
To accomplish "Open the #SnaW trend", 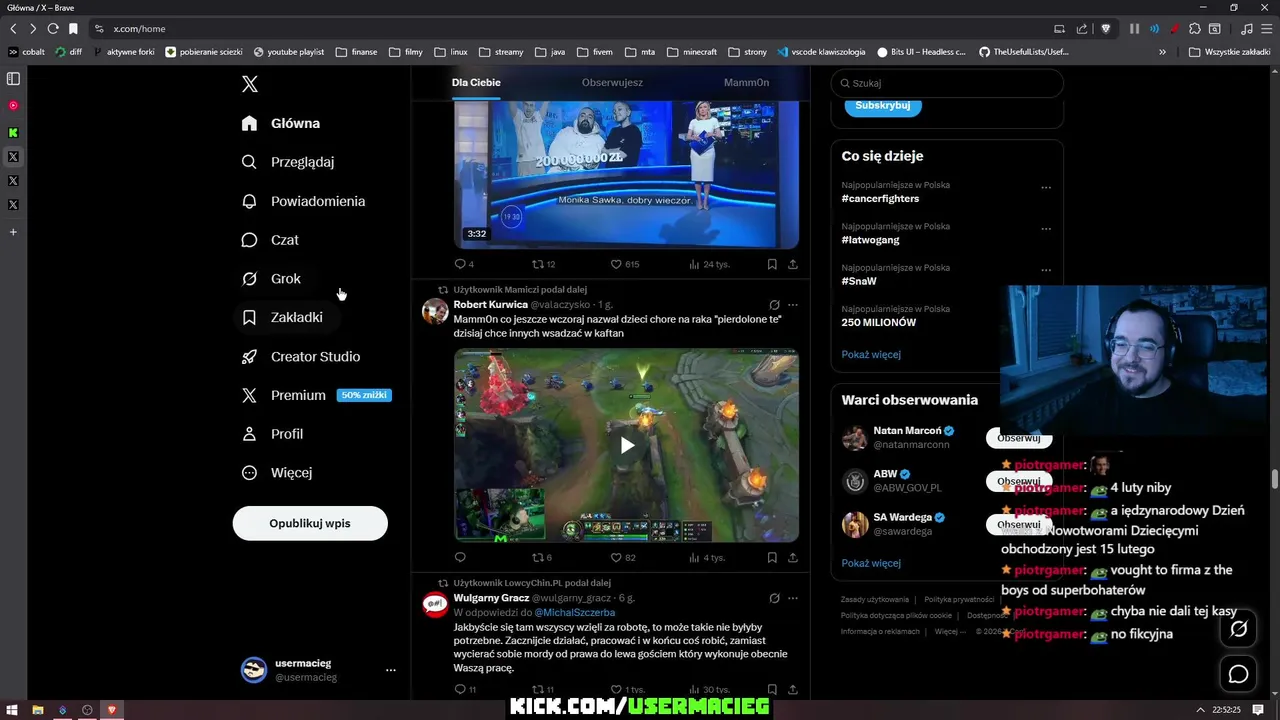I will (x=859, y=281).
